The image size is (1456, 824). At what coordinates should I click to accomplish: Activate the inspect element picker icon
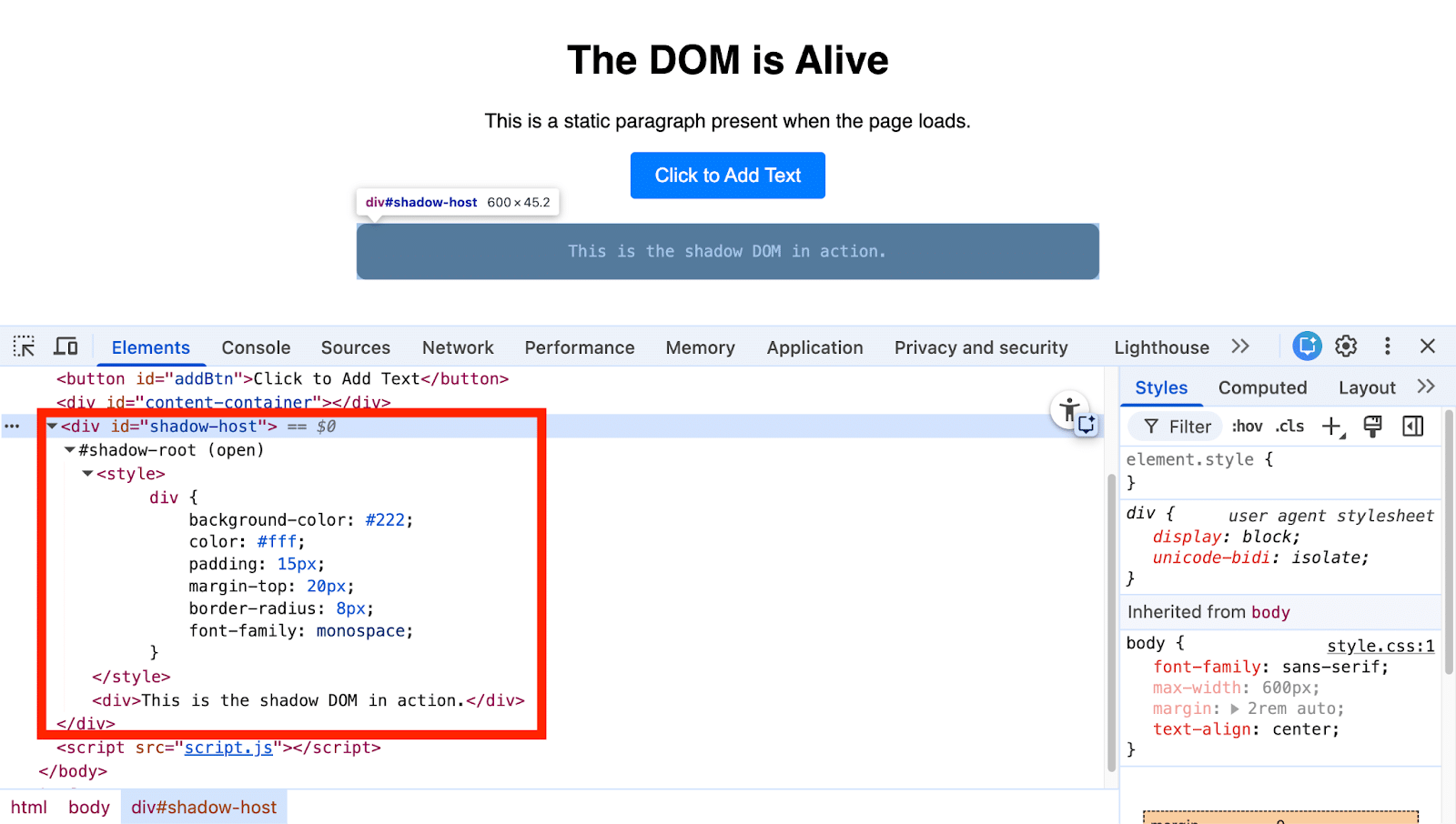(x=24, y=347)
